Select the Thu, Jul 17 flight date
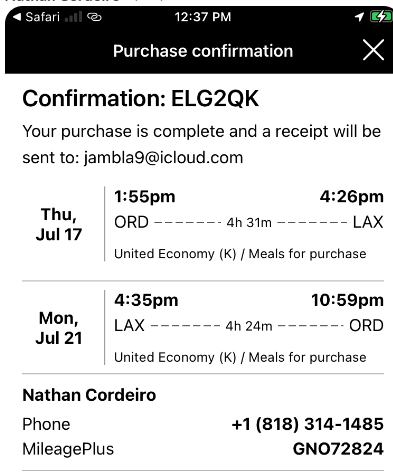This screenshot has height=473, width=393. (x=59, y=224)
